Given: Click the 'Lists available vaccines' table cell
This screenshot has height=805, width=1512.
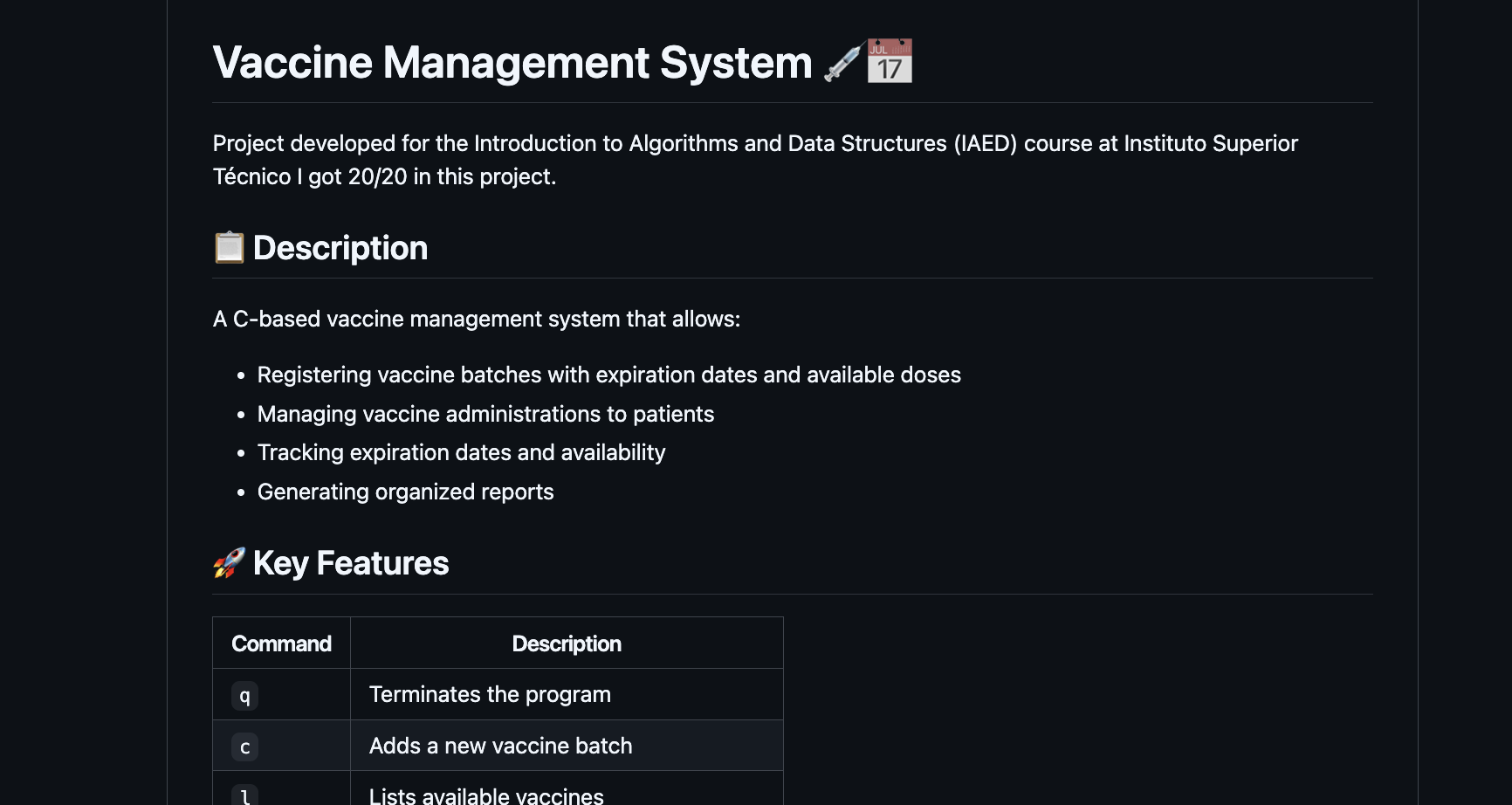Looking at the screenshot, I should click(486, 795).
